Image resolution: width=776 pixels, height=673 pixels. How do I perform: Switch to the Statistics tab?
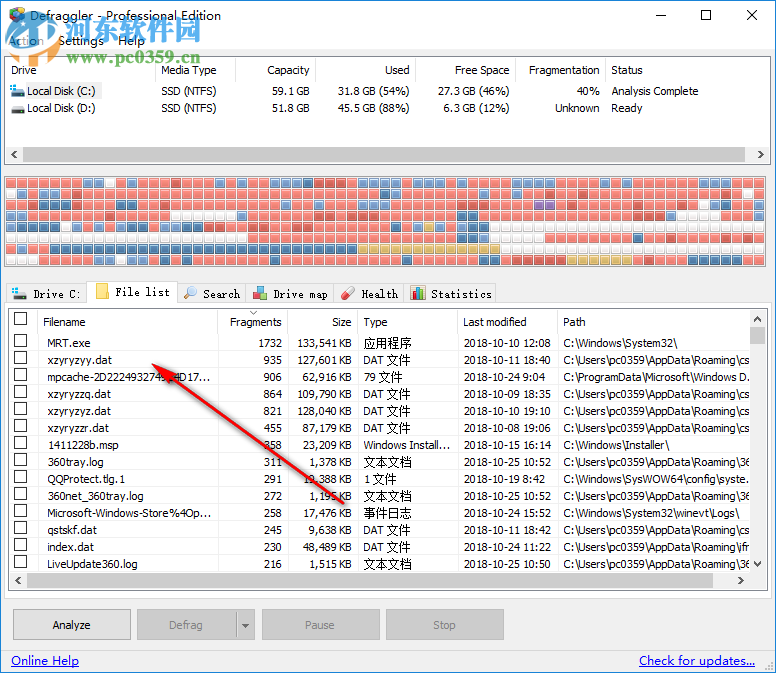pyautogui.click(x=450, y=293)
